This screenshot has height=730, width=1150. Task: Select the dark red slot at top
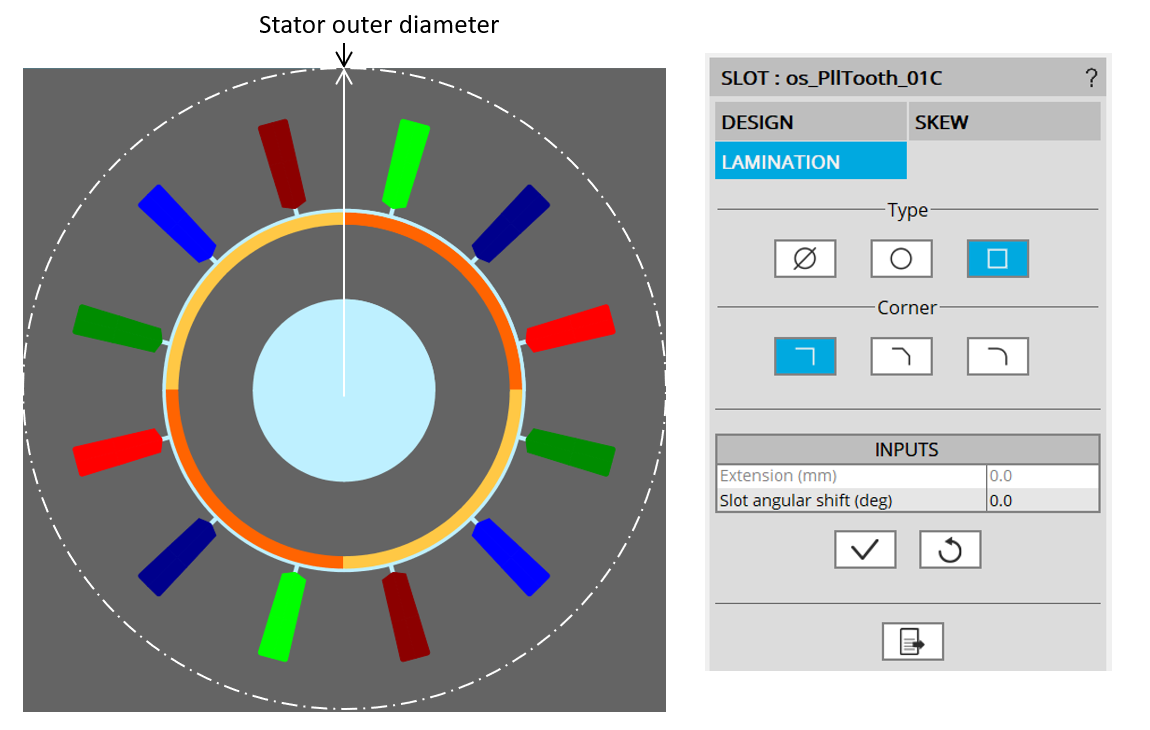coord(282,163)
